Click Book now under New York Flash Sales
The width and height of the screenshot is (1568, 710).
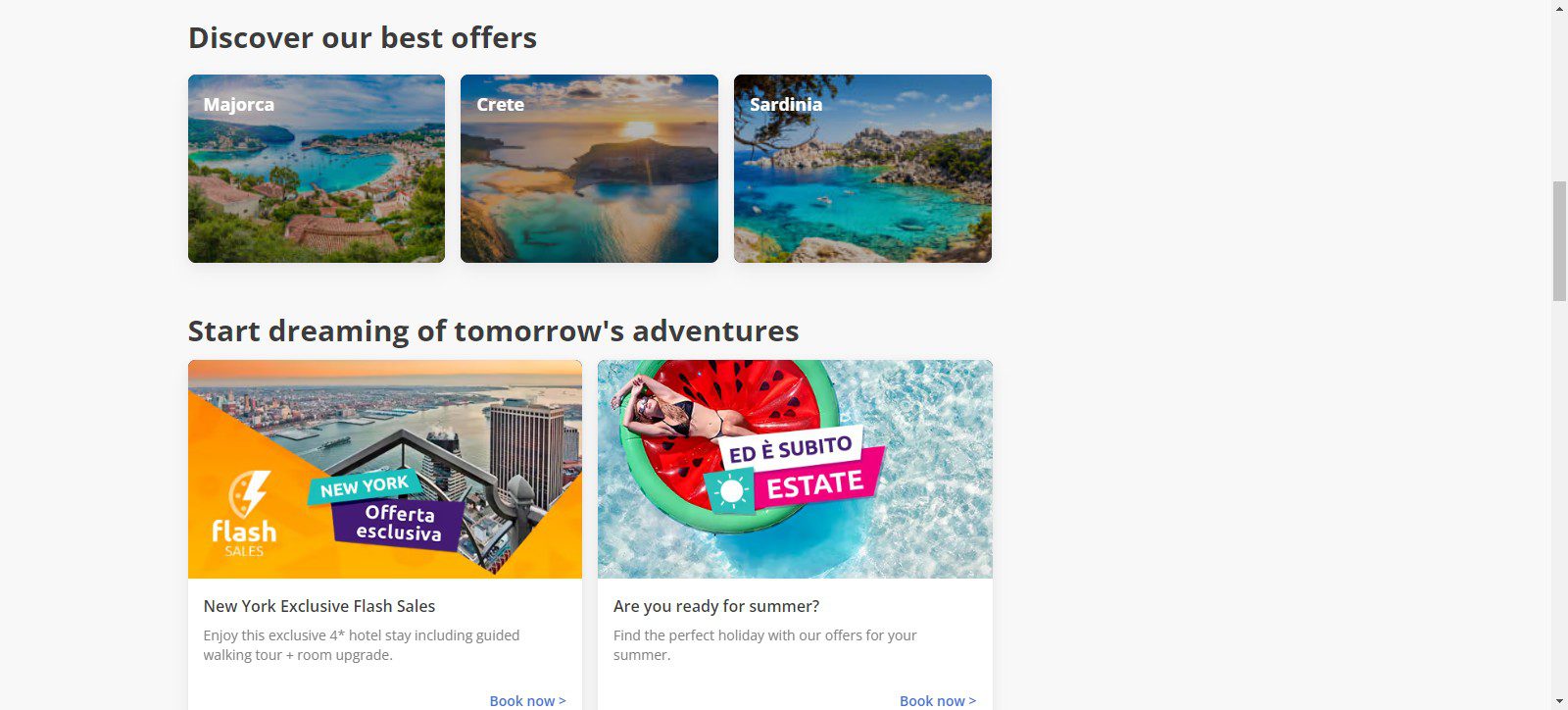[527, 700]
